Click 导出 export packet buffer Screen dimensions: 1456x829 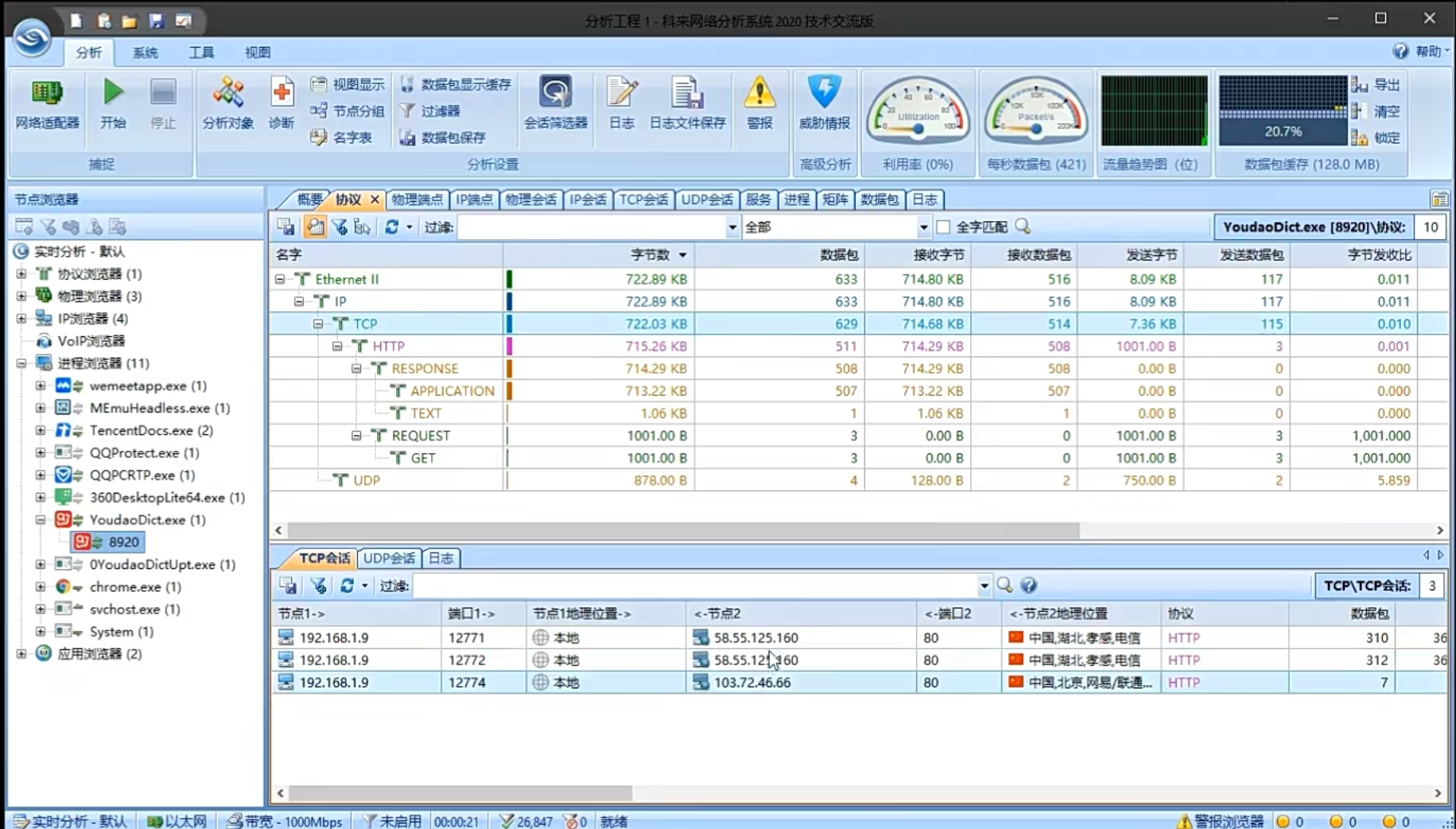click(1376, 84)
